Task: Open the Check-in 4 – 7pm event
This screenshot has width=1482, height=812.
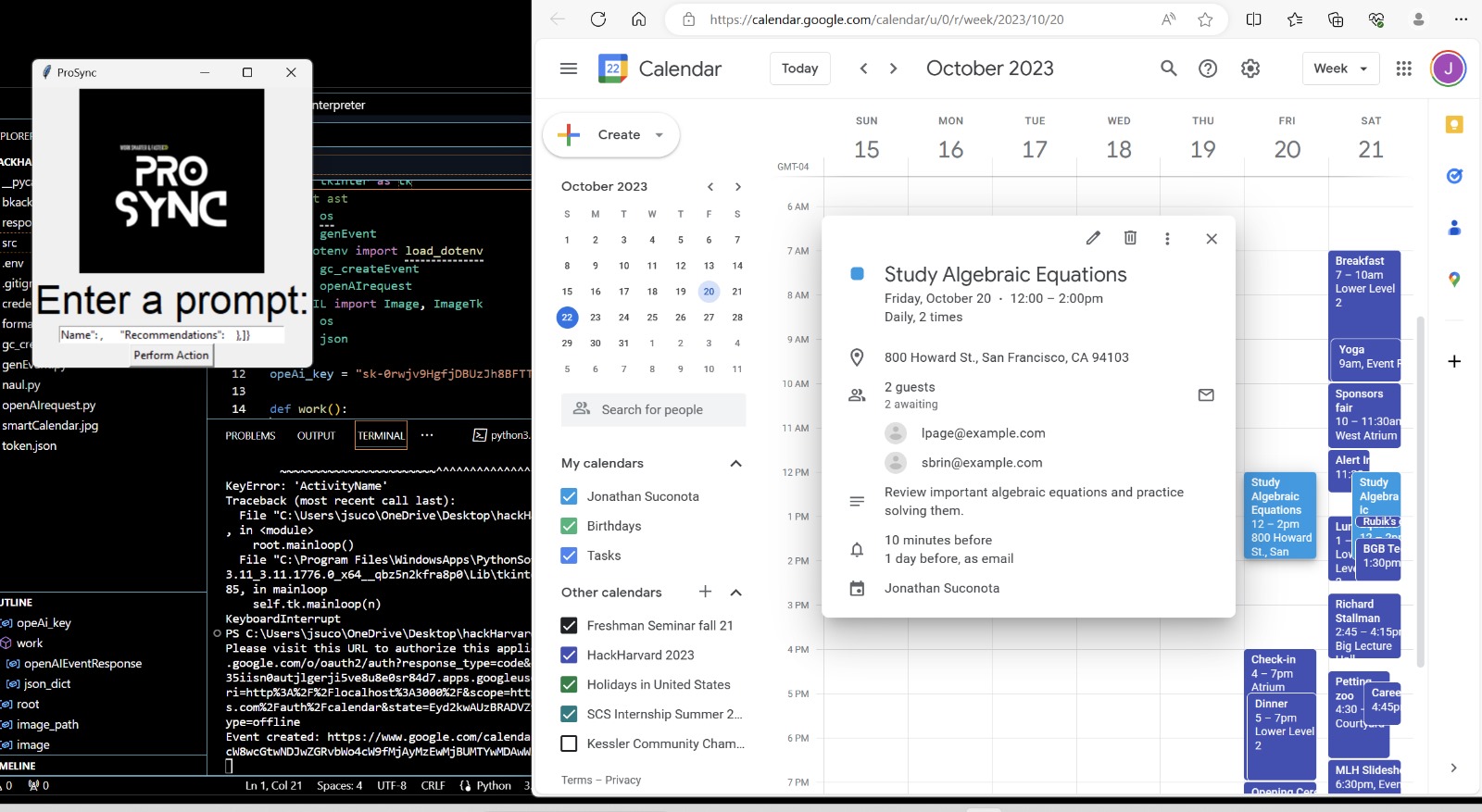Action: tap(1282, 672)
